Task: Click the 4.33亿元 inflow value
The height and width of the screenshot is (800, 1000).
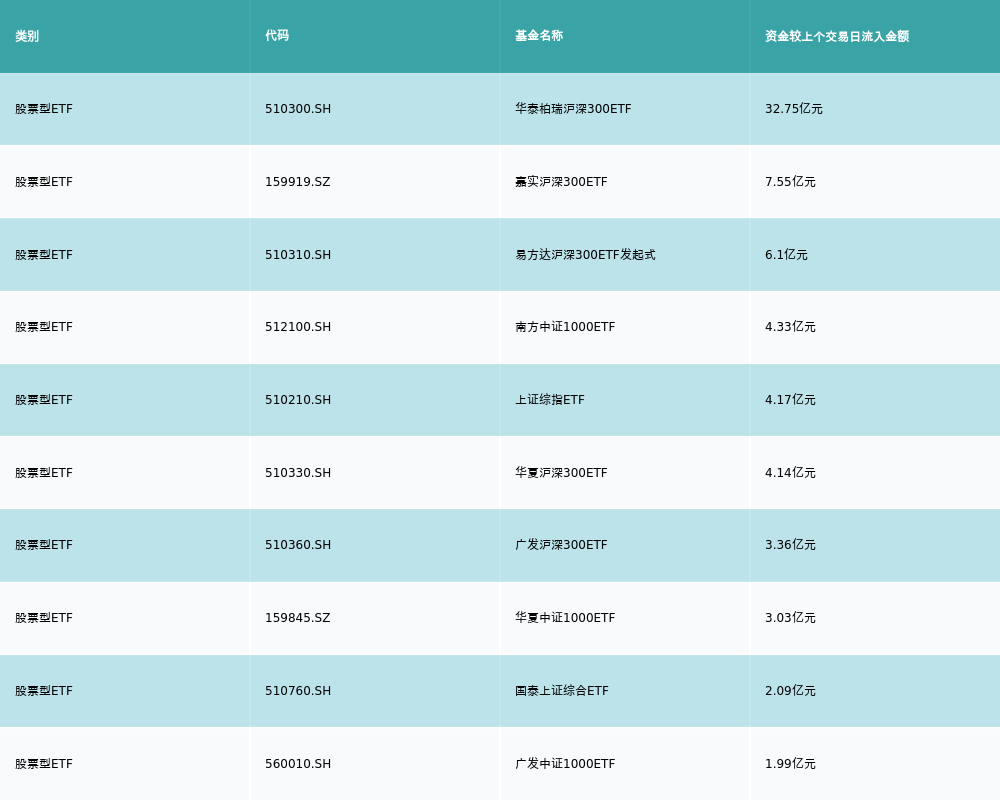Action: coord(790,327)
